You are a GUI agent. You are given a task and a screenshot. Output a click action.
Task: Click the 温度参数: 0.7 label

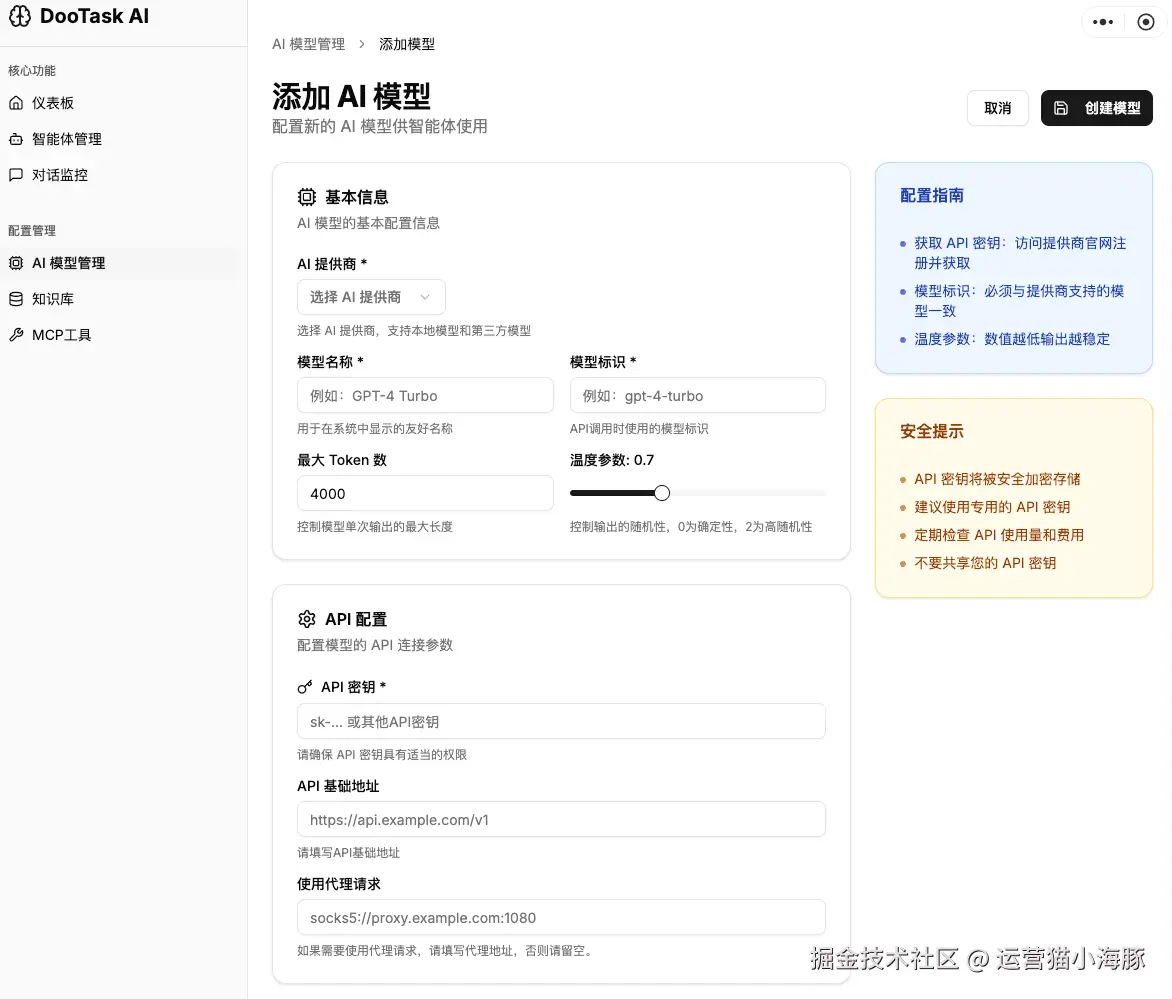click(611, 460)
